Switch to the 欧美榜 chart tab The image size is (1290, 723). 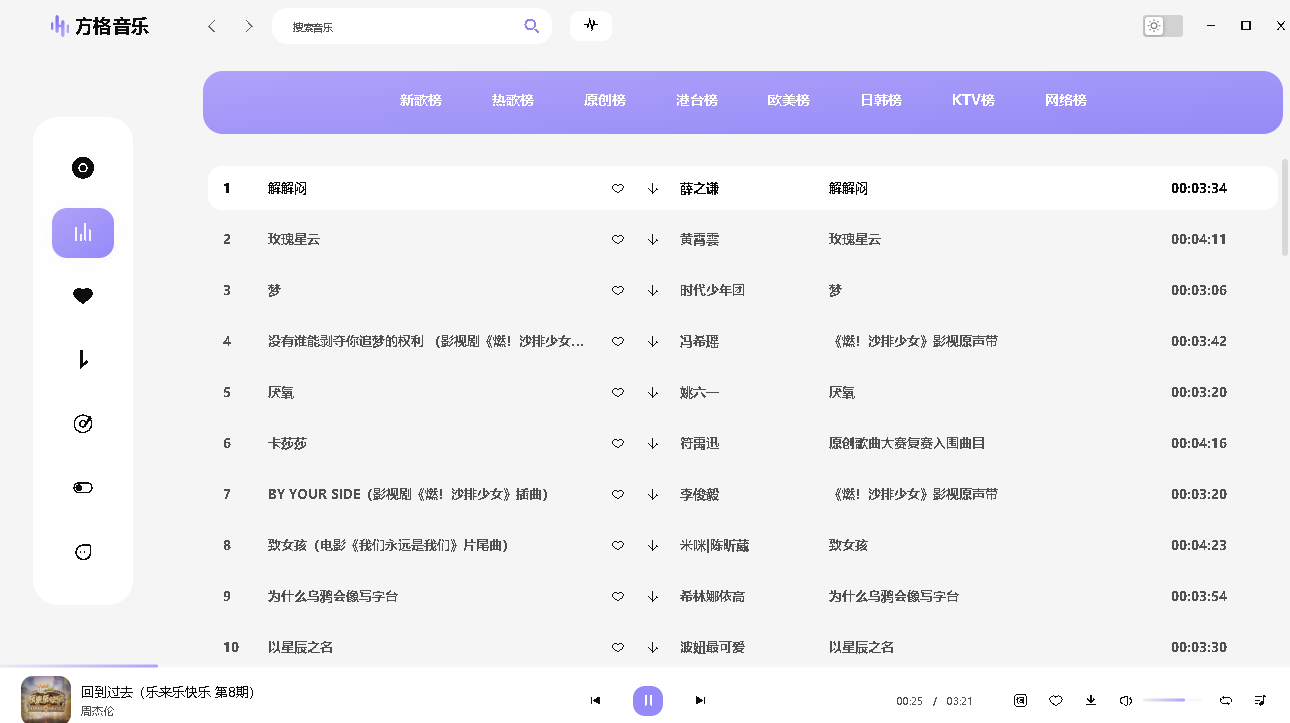tap(788, 100)
